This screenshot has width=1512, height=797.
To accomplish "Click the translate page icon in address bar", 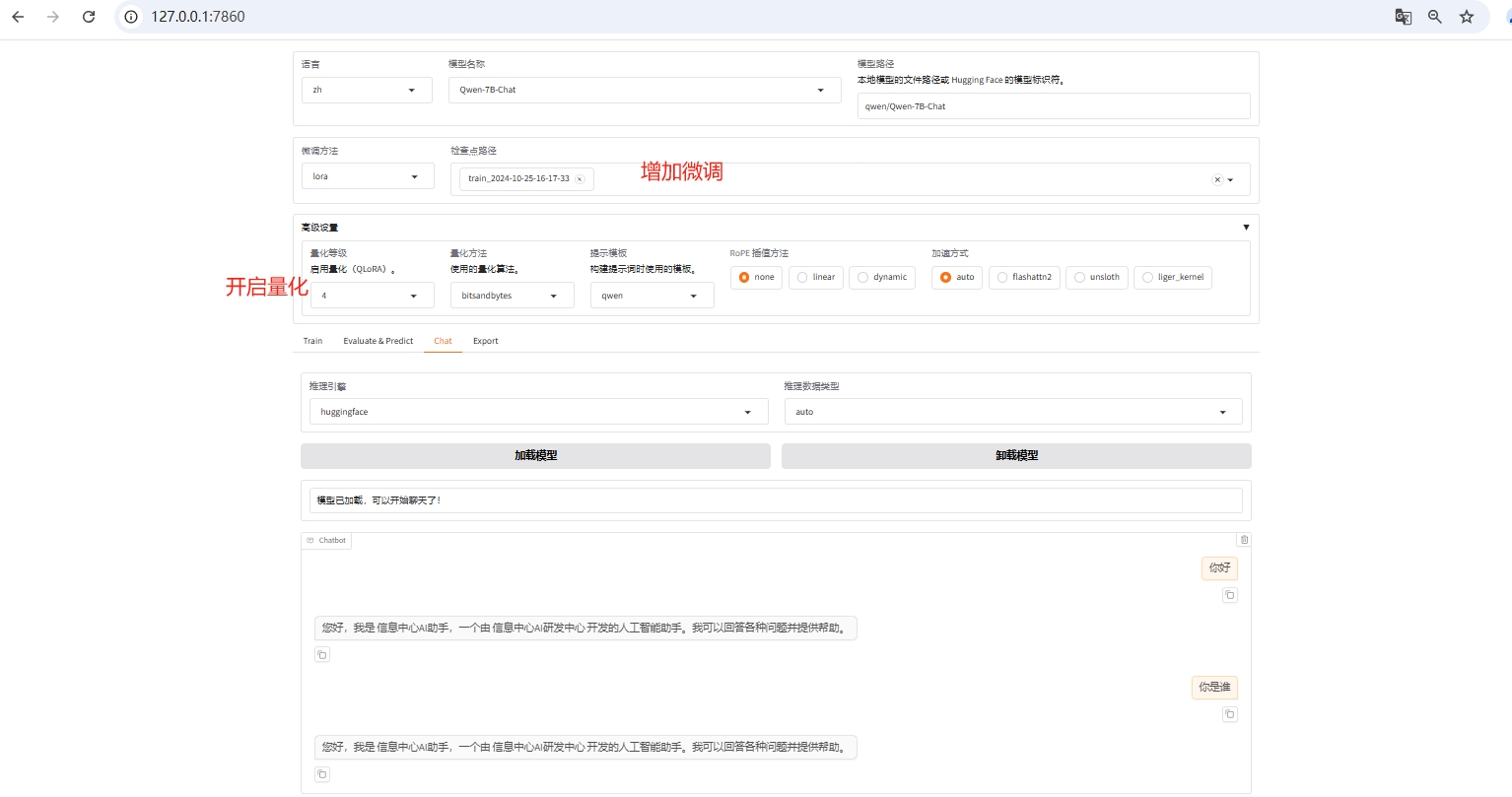I will coord(1403,17).
